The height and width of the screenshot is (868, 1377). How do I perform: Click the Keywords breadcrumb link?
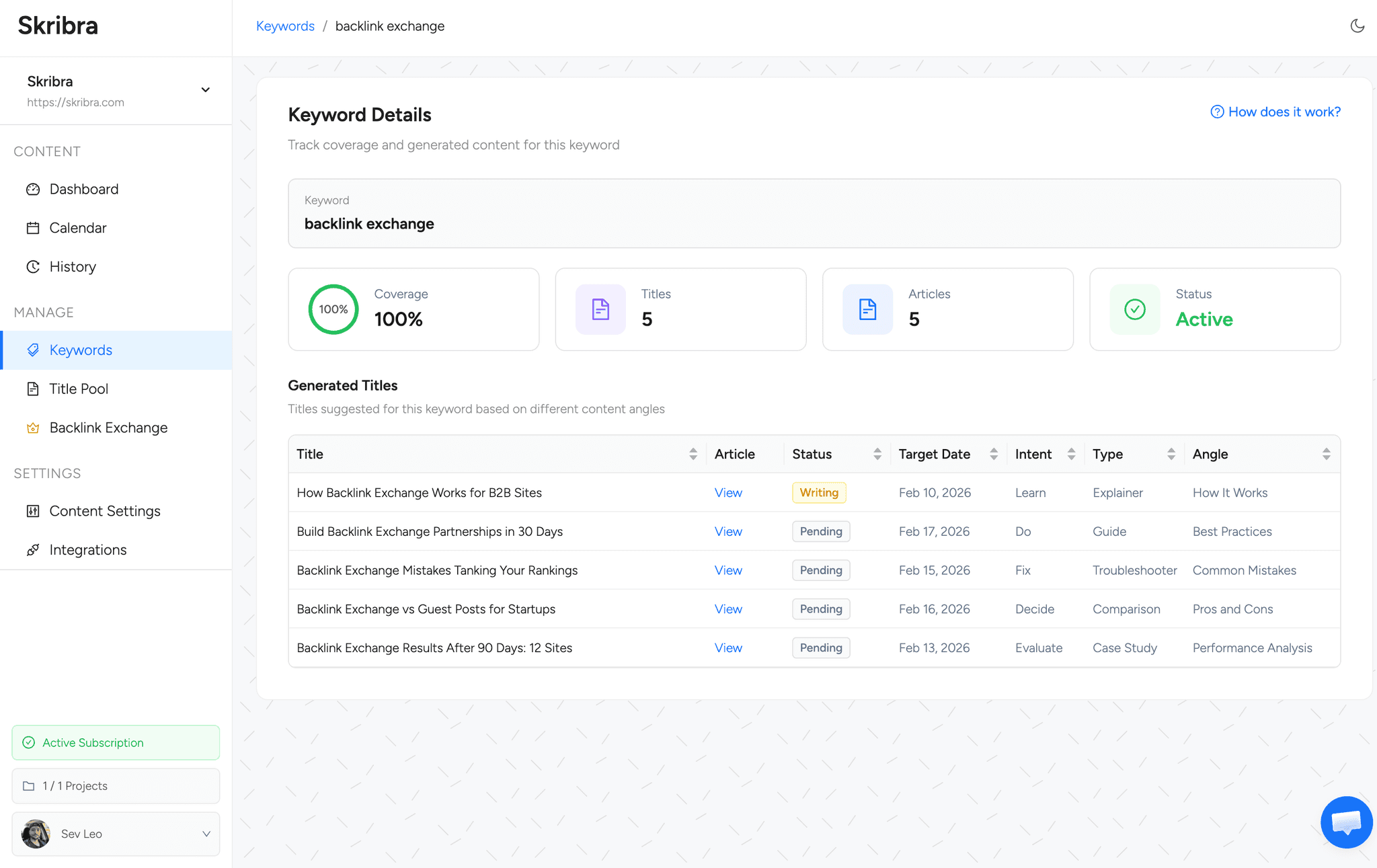pyautogui.click(x=285, y=26)
